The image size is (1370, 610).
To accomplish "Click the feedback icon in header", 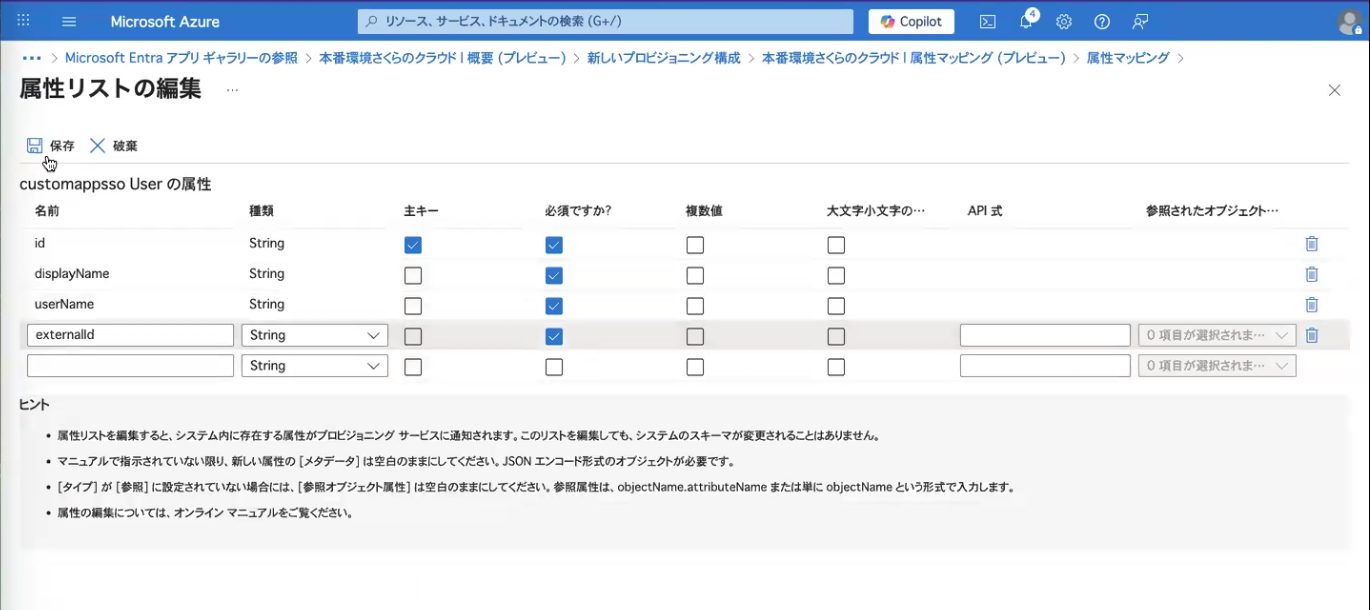I will [x=1140, y=21].
